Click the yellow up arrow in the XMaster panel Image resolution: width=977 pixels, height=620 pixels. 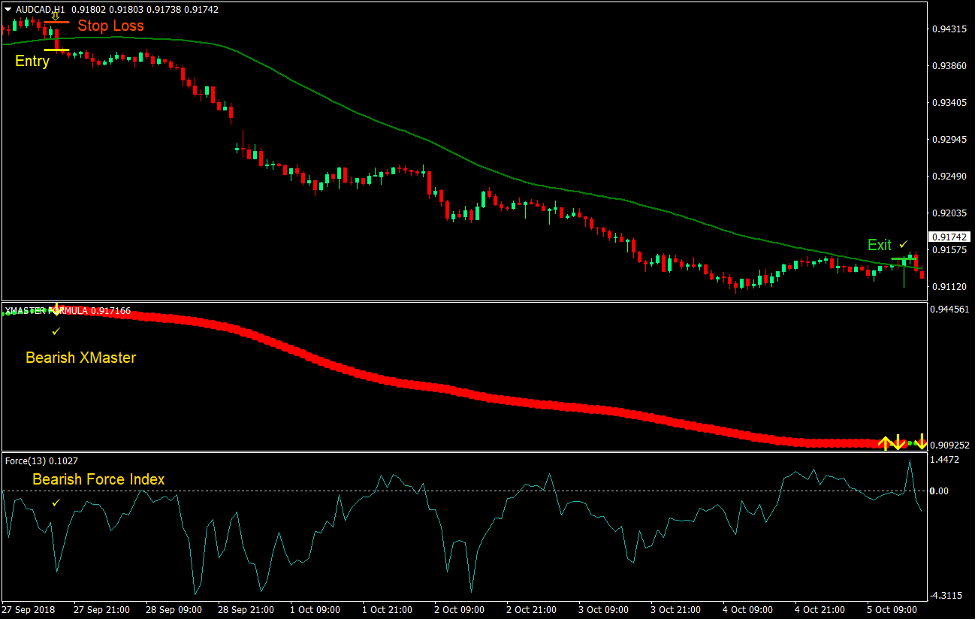[886, 440]
